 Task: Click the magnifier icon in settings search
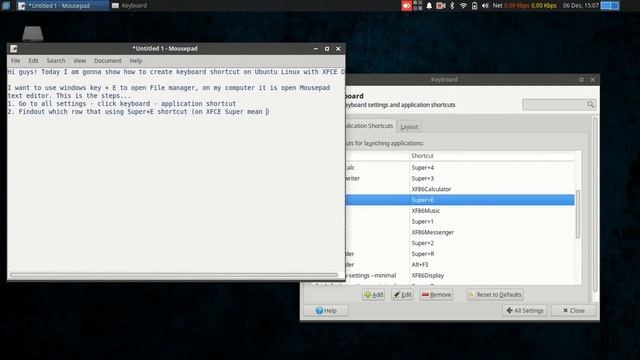tap(591, 105)
